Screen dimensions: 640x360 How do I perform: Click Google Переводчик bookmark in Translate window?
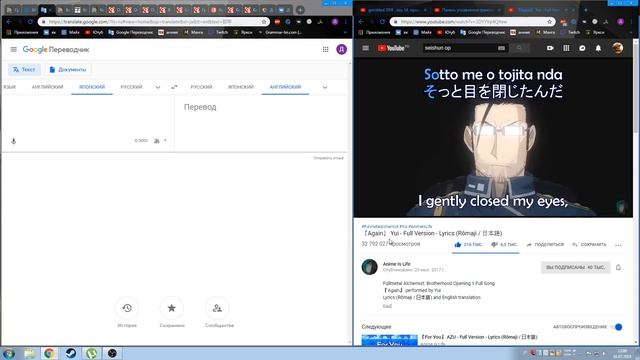[131, 32]
